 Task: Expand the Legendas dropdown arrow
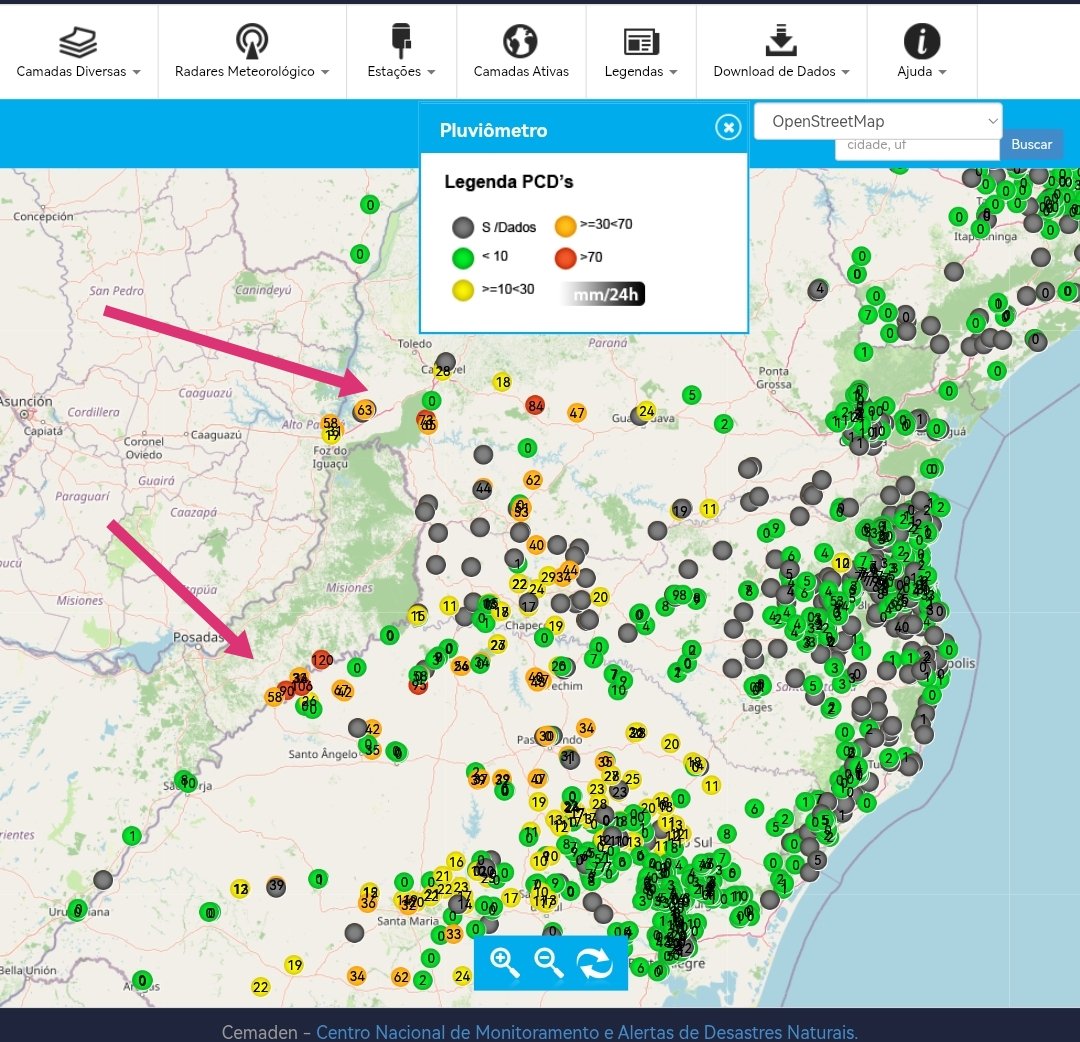point(674,72)
